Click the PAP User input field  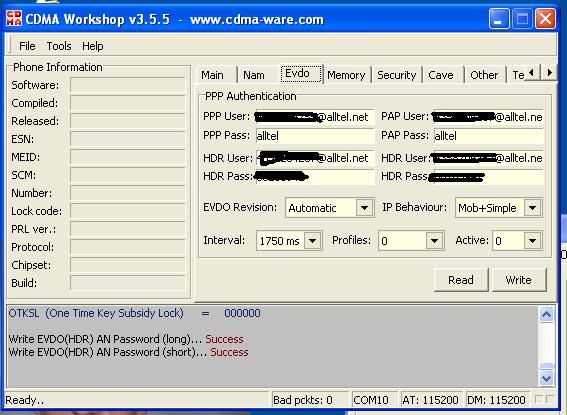click(x=489, y=117)
